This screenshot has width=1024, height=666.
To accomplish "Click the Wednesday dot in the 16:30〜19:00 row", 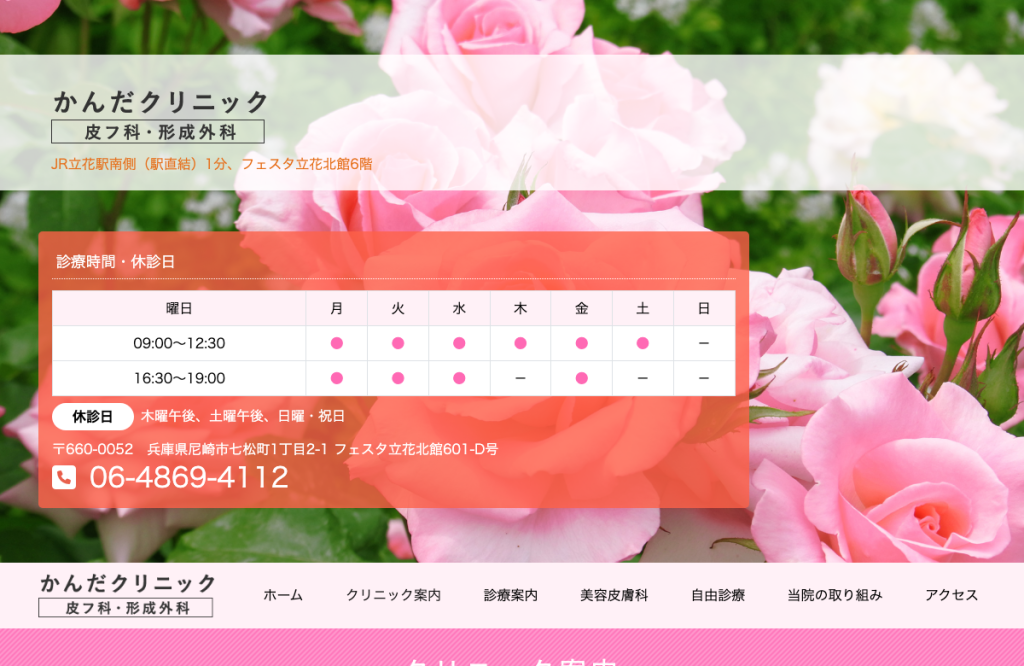I will coord(459,378).
